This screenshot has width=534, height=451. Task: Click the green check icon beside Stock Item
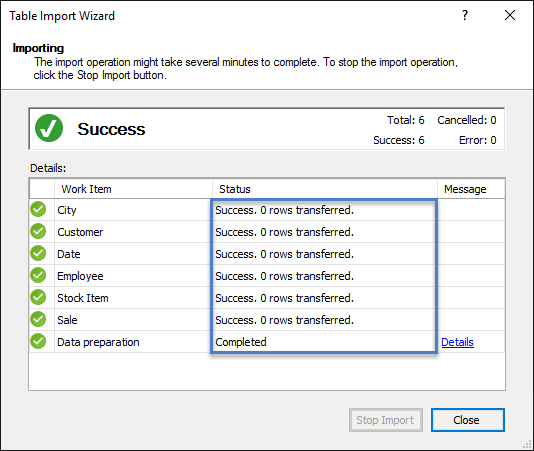click(38, 297)
